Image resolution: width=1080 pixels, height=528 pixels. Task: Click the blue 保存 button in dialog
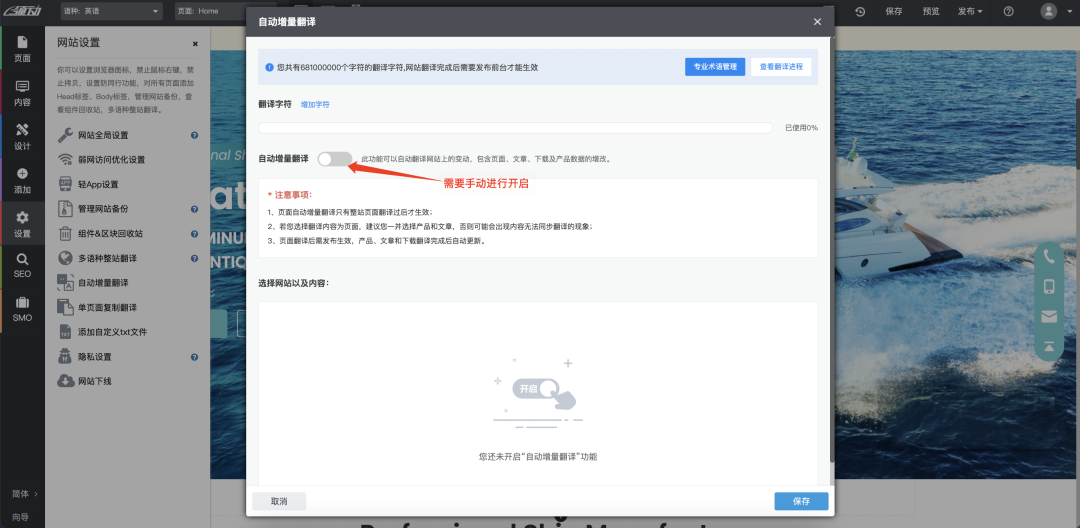pyautogui.click(x=801, y=501)
